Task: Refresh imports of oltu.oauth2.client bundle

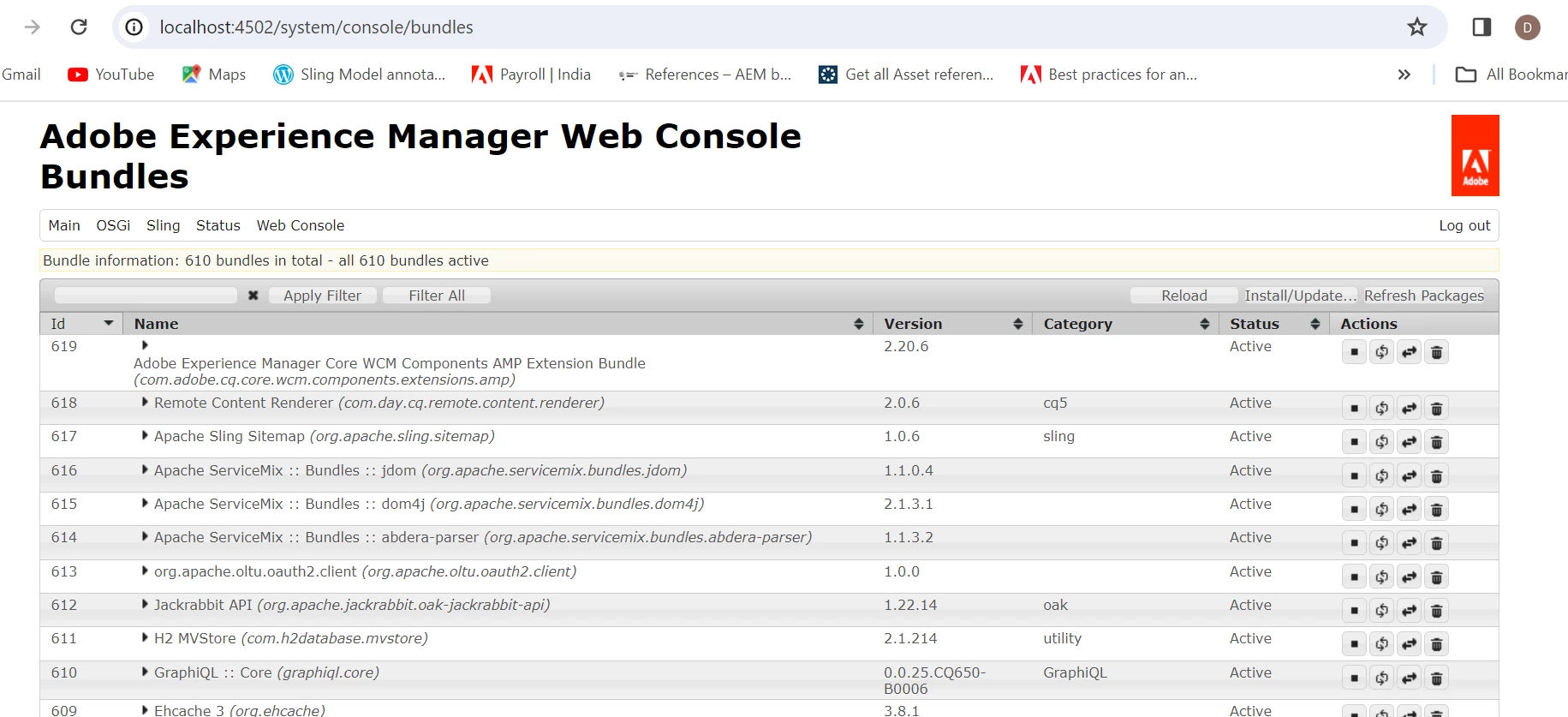Action: pos(1381,577)
